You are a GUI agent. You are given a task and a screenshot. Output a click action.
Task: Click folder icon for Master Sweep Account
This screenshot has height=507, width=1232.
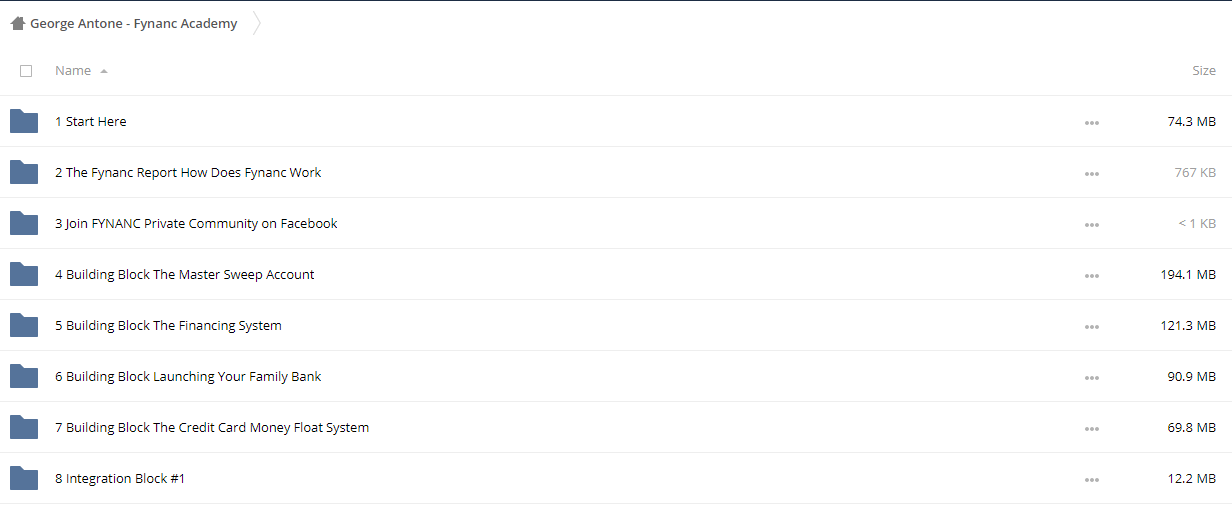coord(24,274)
